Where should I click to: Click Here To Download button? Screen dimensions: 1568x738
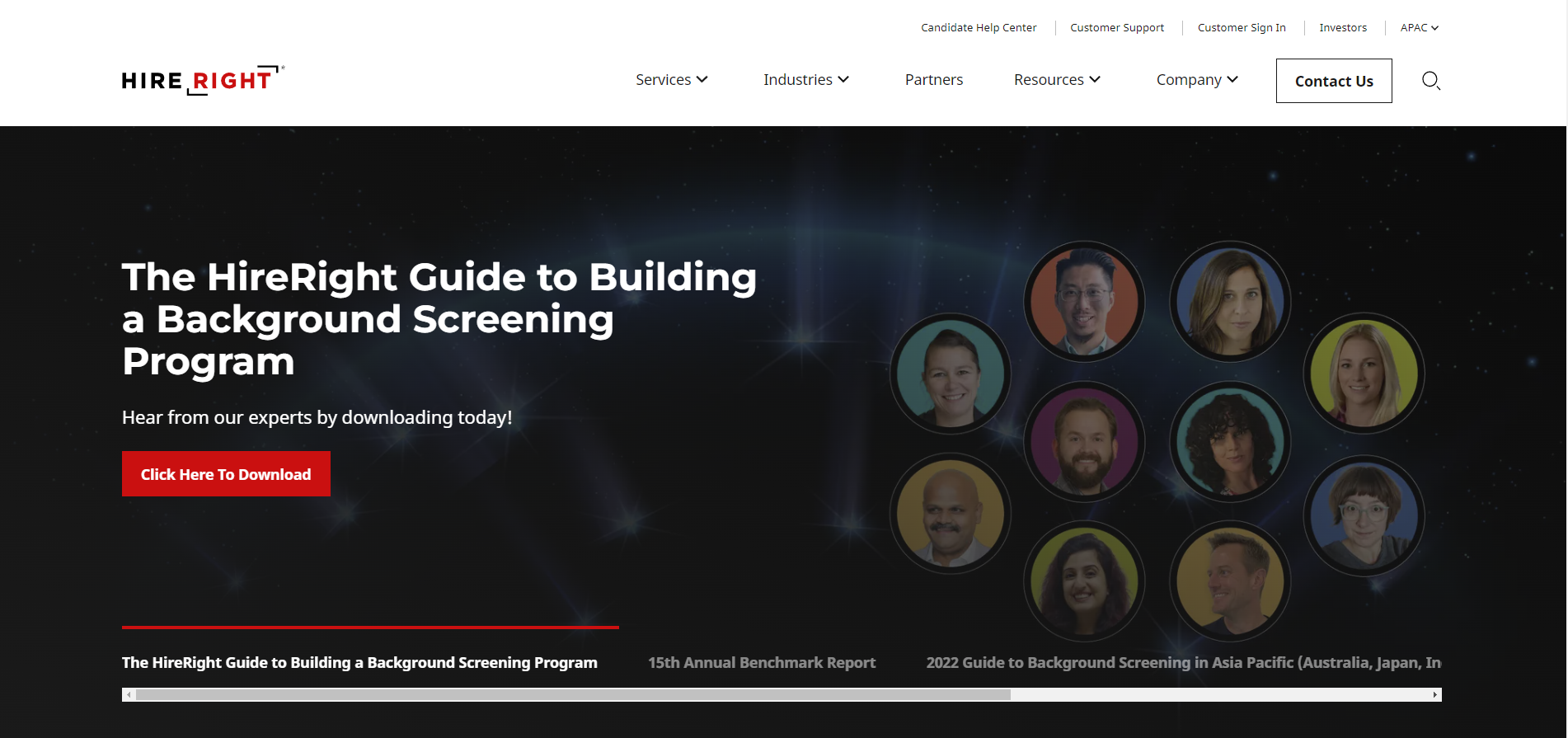(226, 474)
